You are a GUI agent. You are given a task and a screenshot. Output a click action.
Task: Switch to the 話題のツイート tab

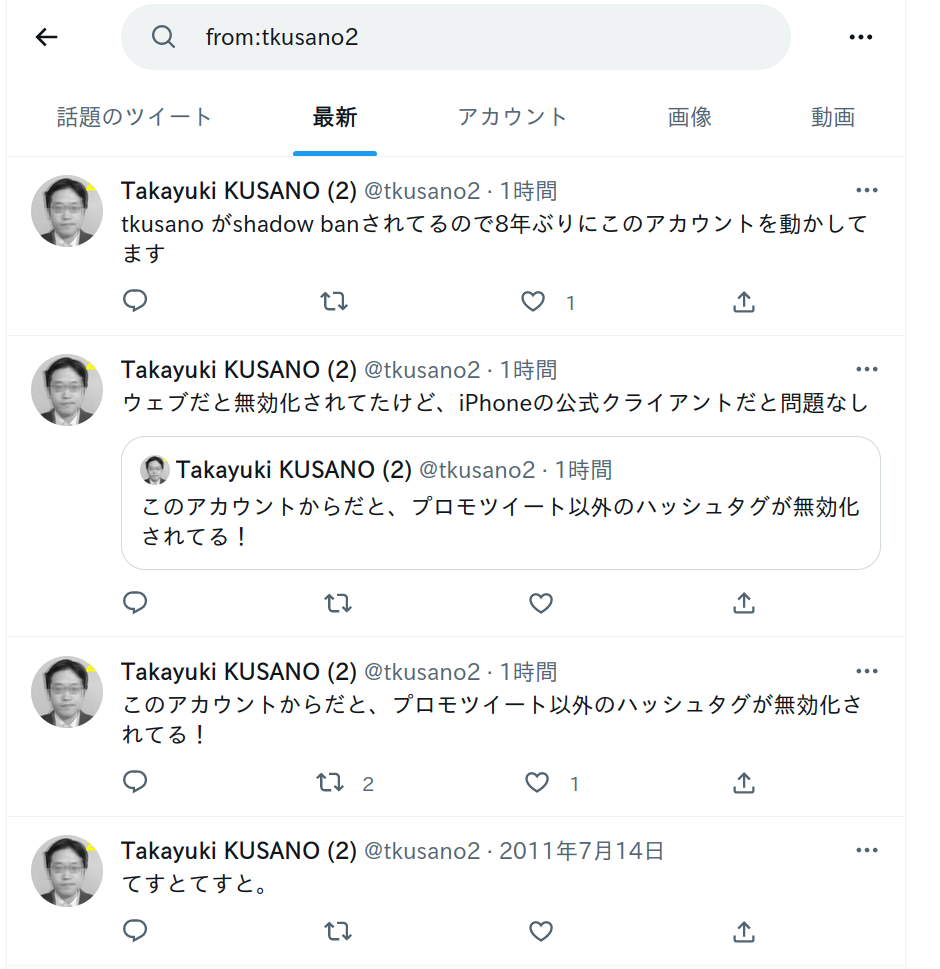[135, 117]
